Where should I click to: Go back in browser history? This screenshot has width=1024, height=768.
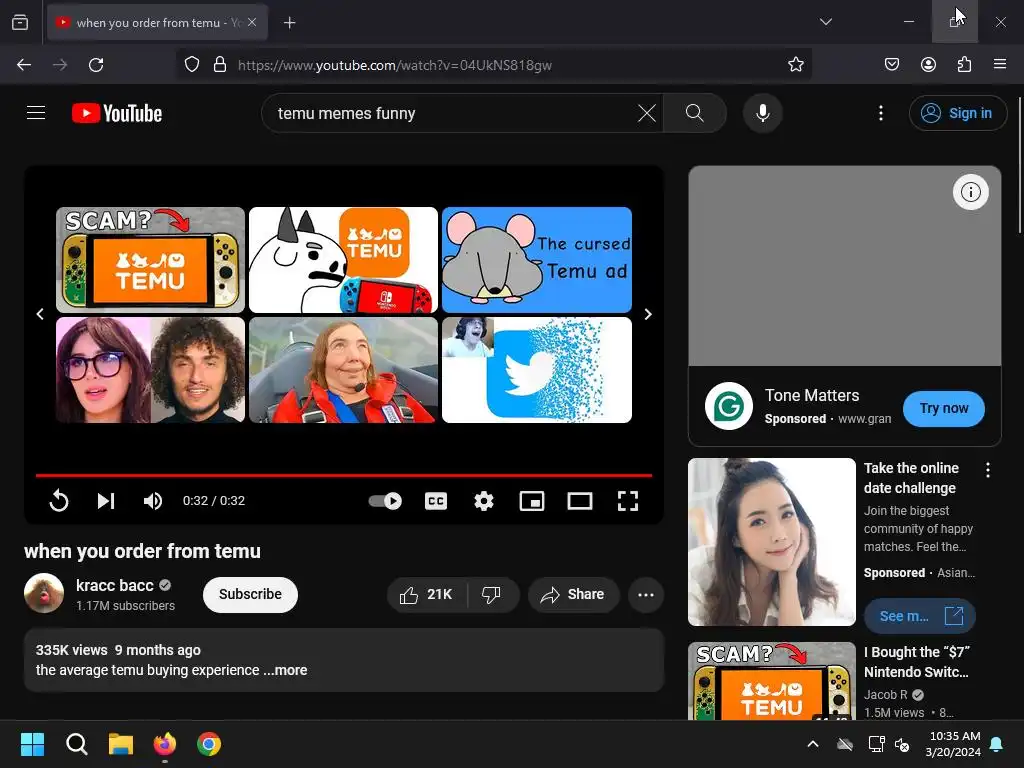24,65
